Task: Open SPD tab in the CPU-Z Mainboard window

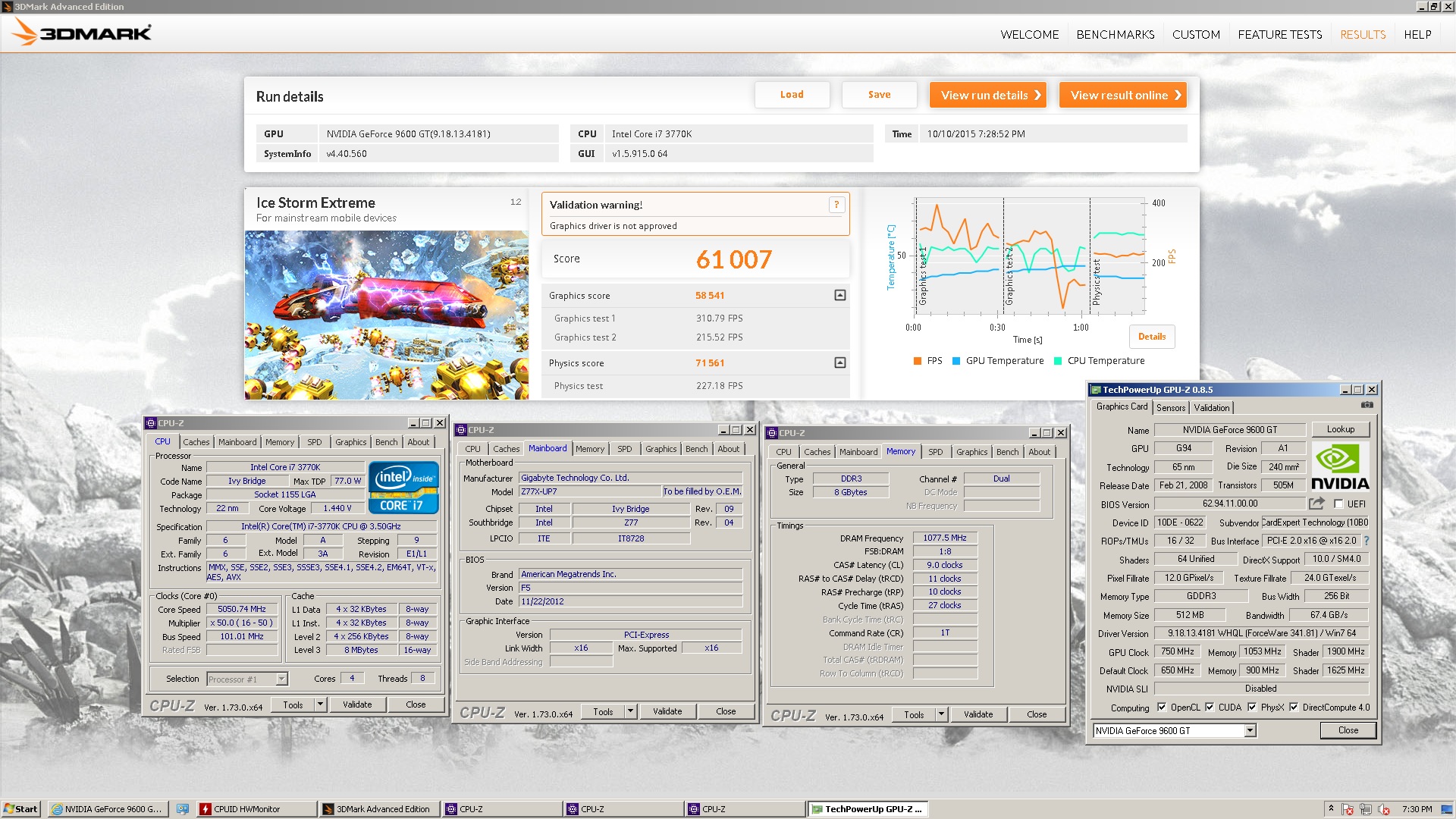Action: click(x=624, y=449)
